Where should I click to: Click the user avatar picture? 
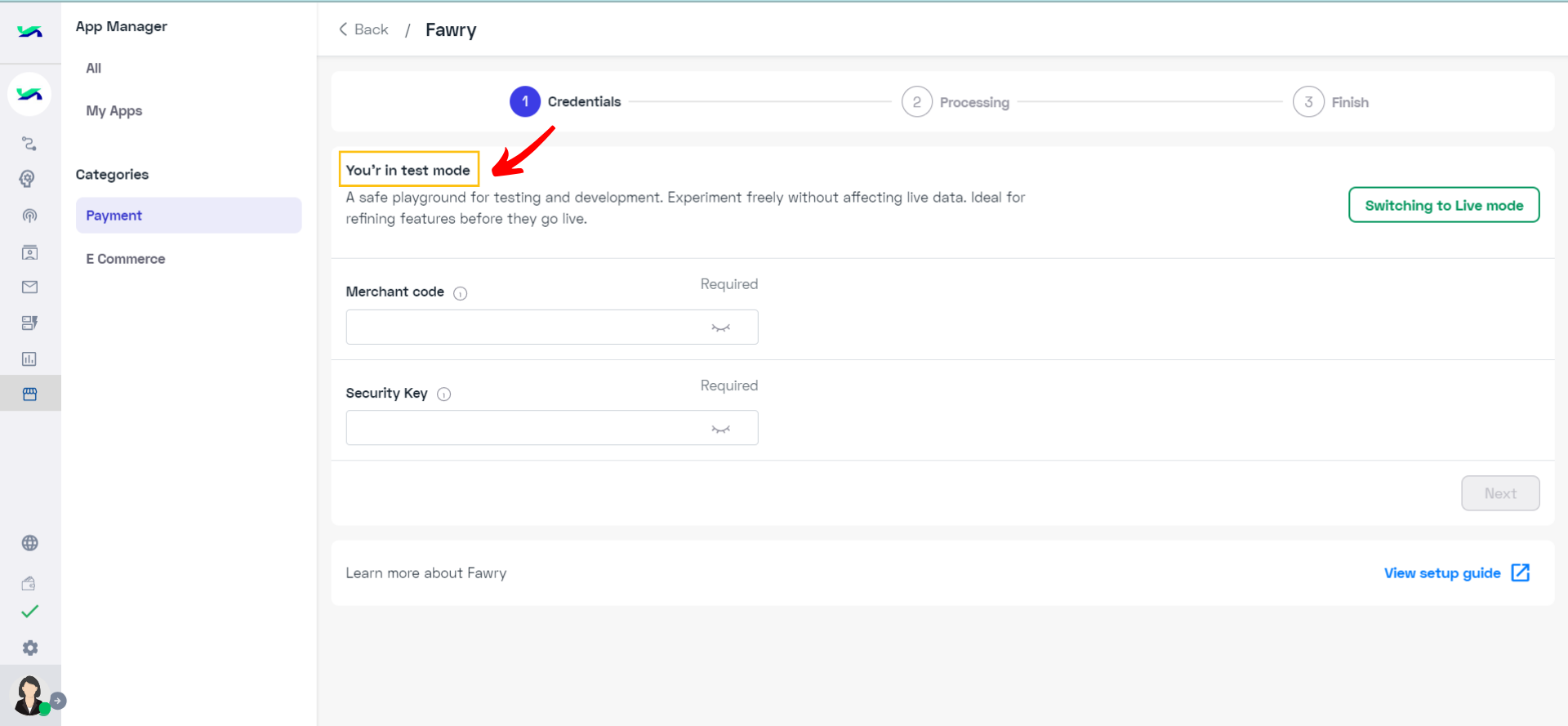(30, 696)
